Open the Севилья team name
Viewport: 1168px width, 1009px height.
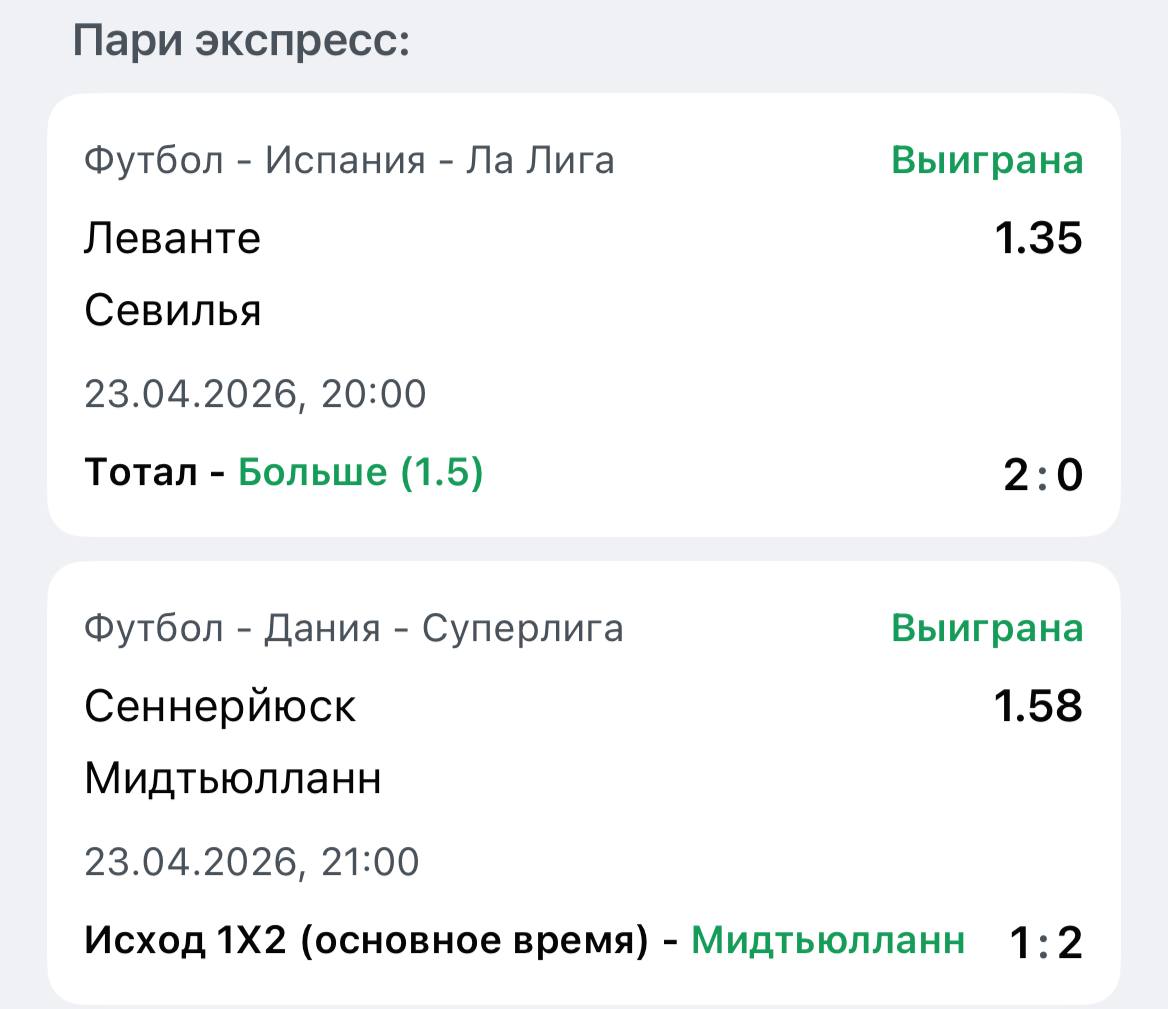(173, 311)
